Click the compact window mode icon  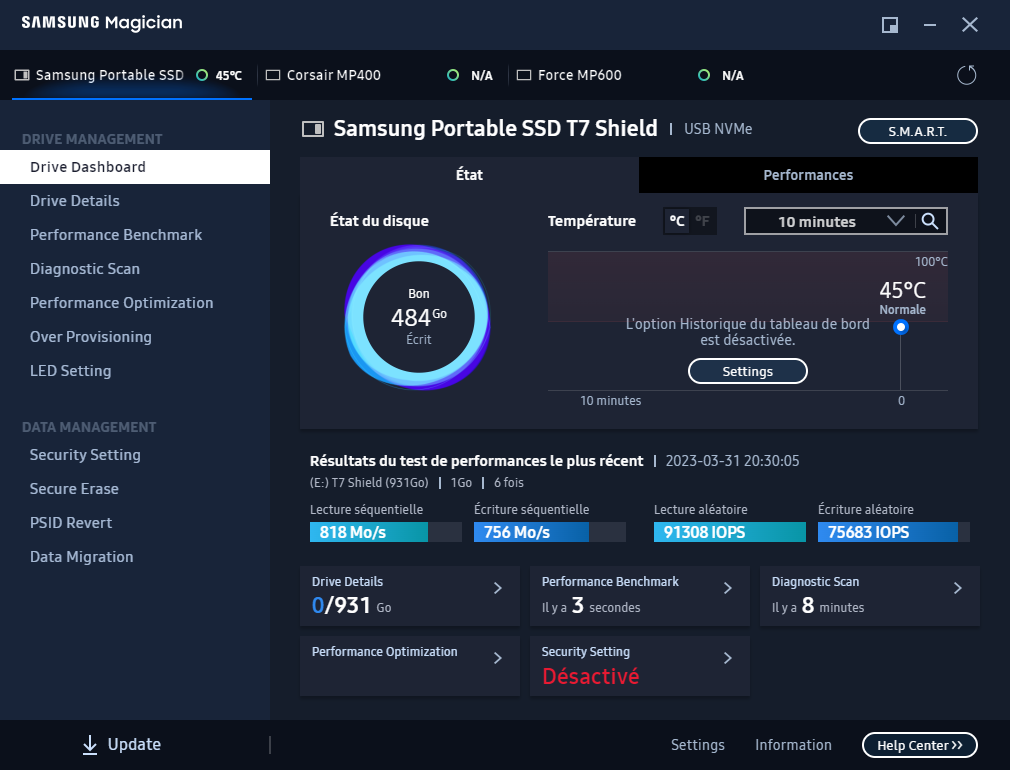pos(890,25)
